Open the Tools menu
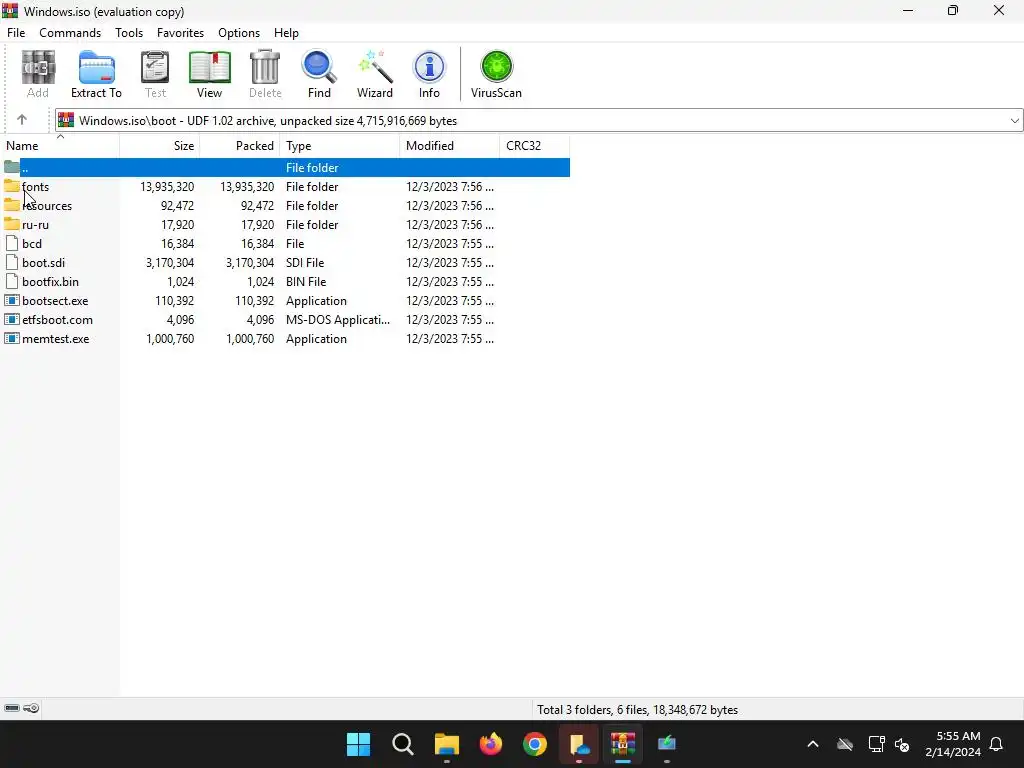 tap(129, 33)
